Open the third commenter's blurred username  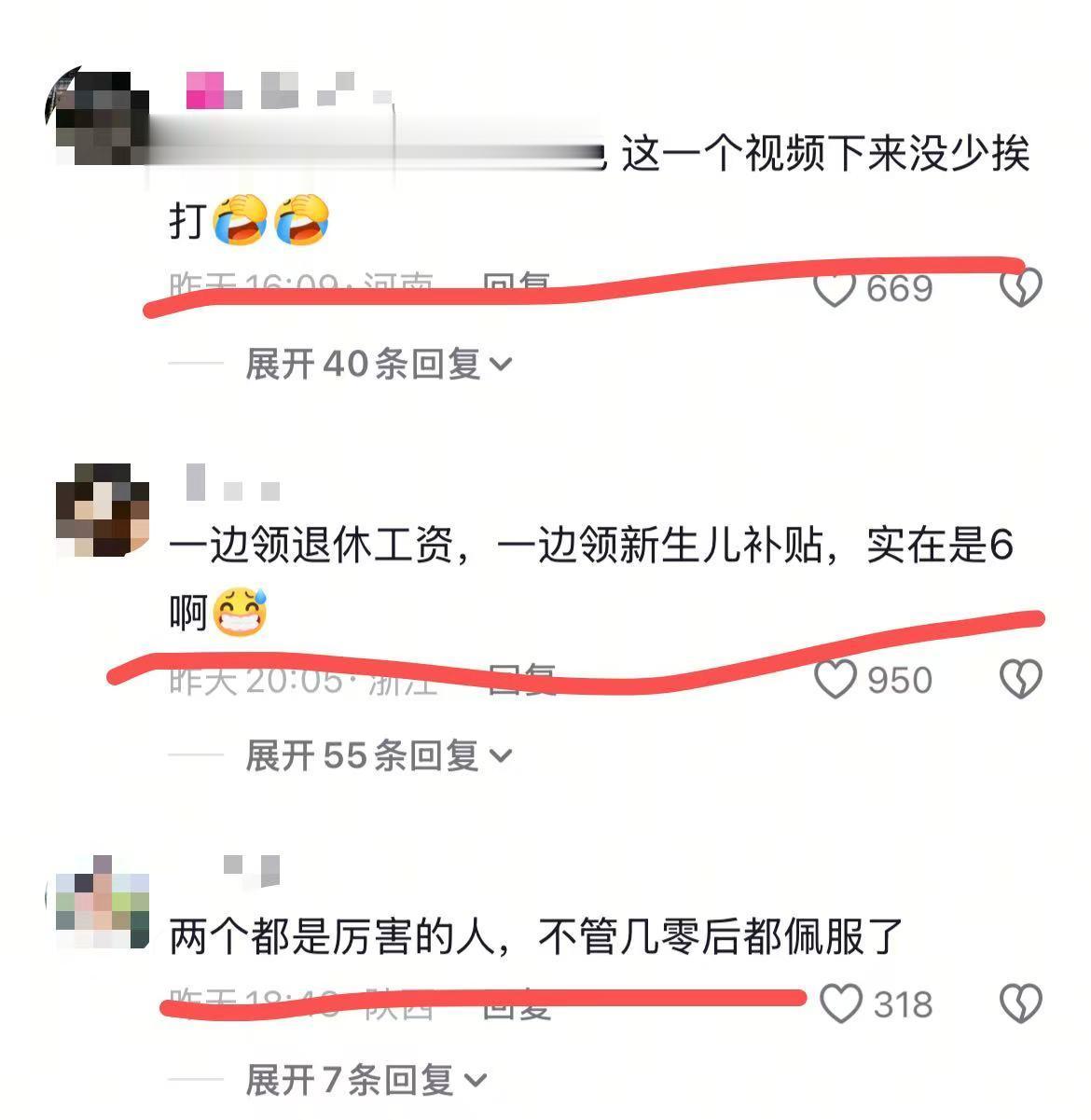pyautogui.click(x=251, y=870)
